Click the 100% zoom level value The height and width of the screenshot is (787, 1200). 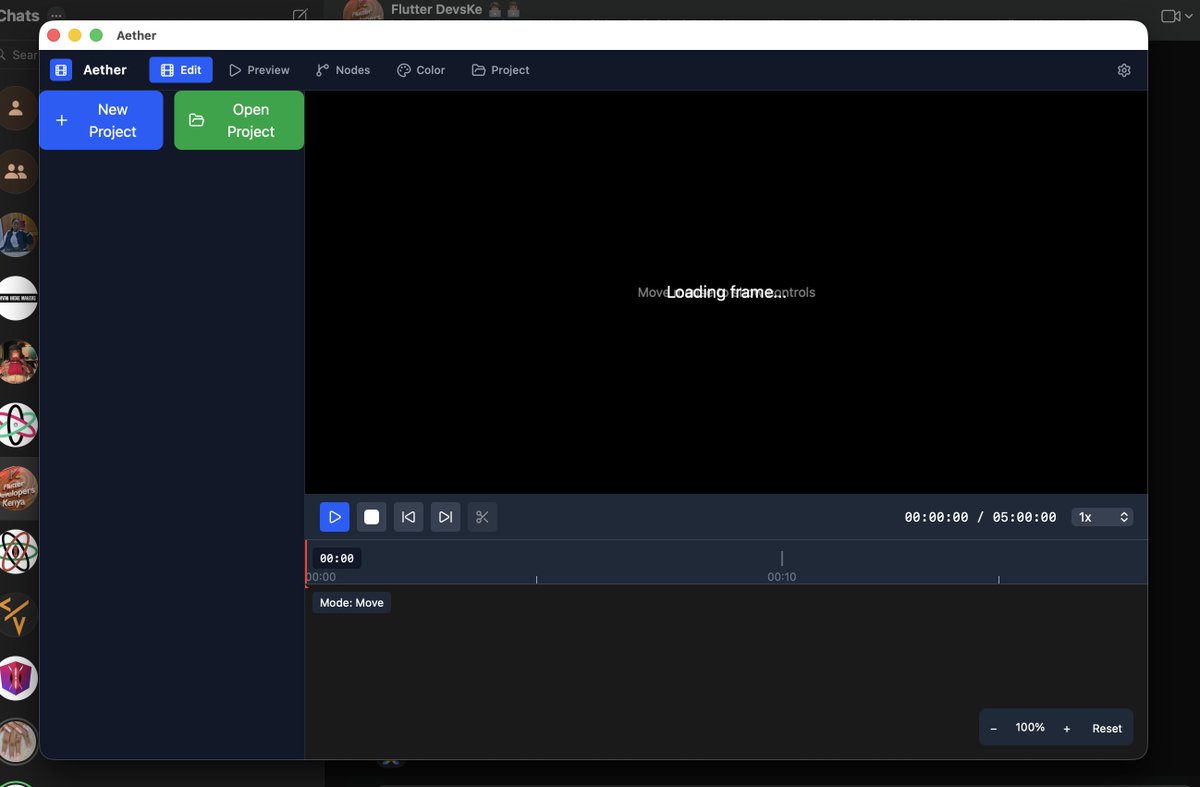click(1030, 728)
